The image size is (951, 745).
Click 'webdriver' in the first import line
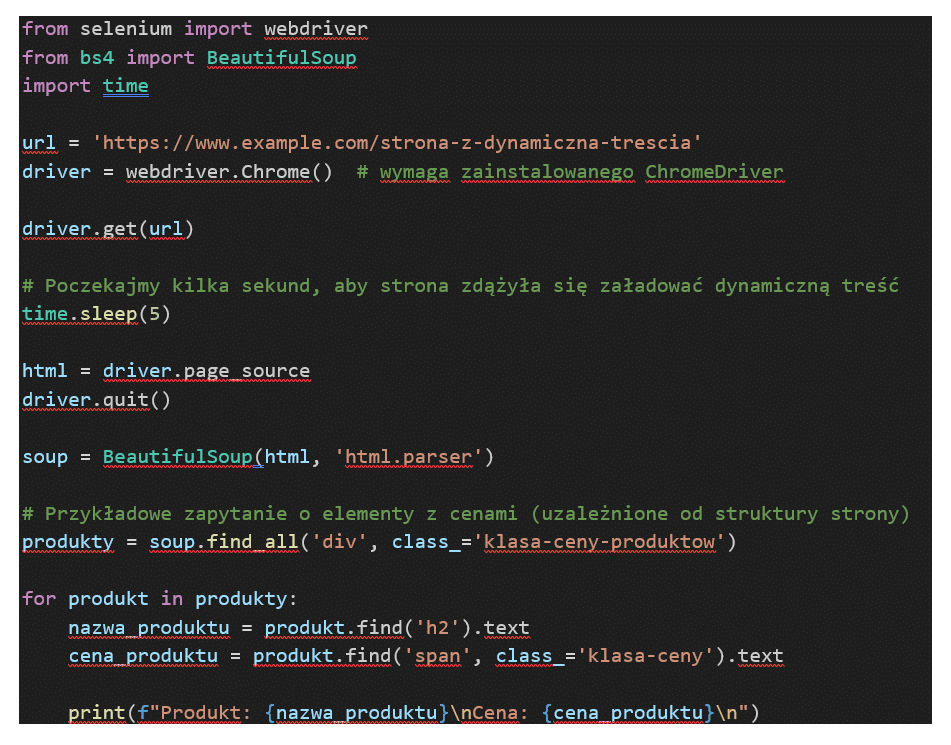pyautogui.click(x=316, y=29)
